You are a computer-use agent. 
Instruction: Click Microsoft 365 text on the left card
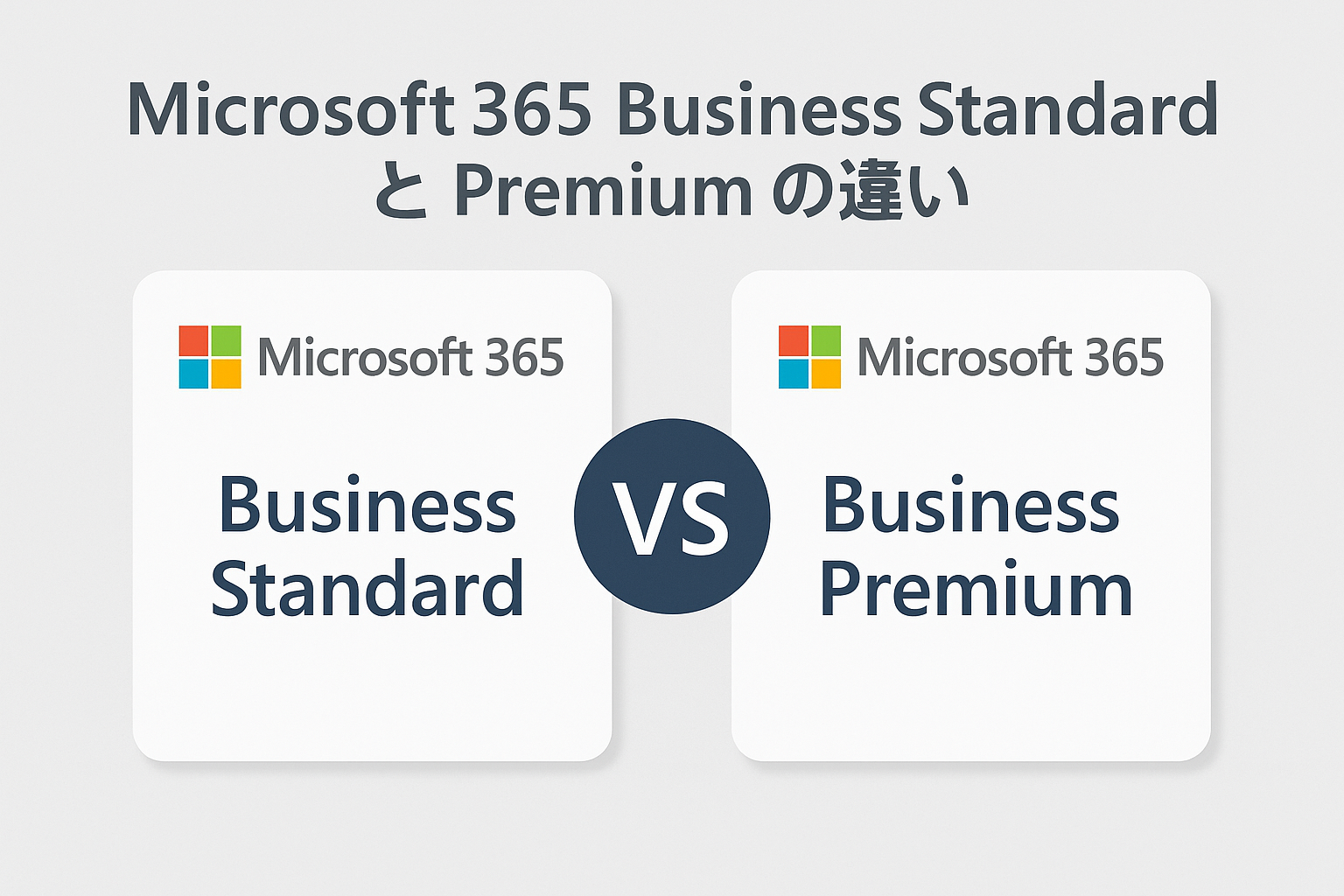click(x=410, y=358)
